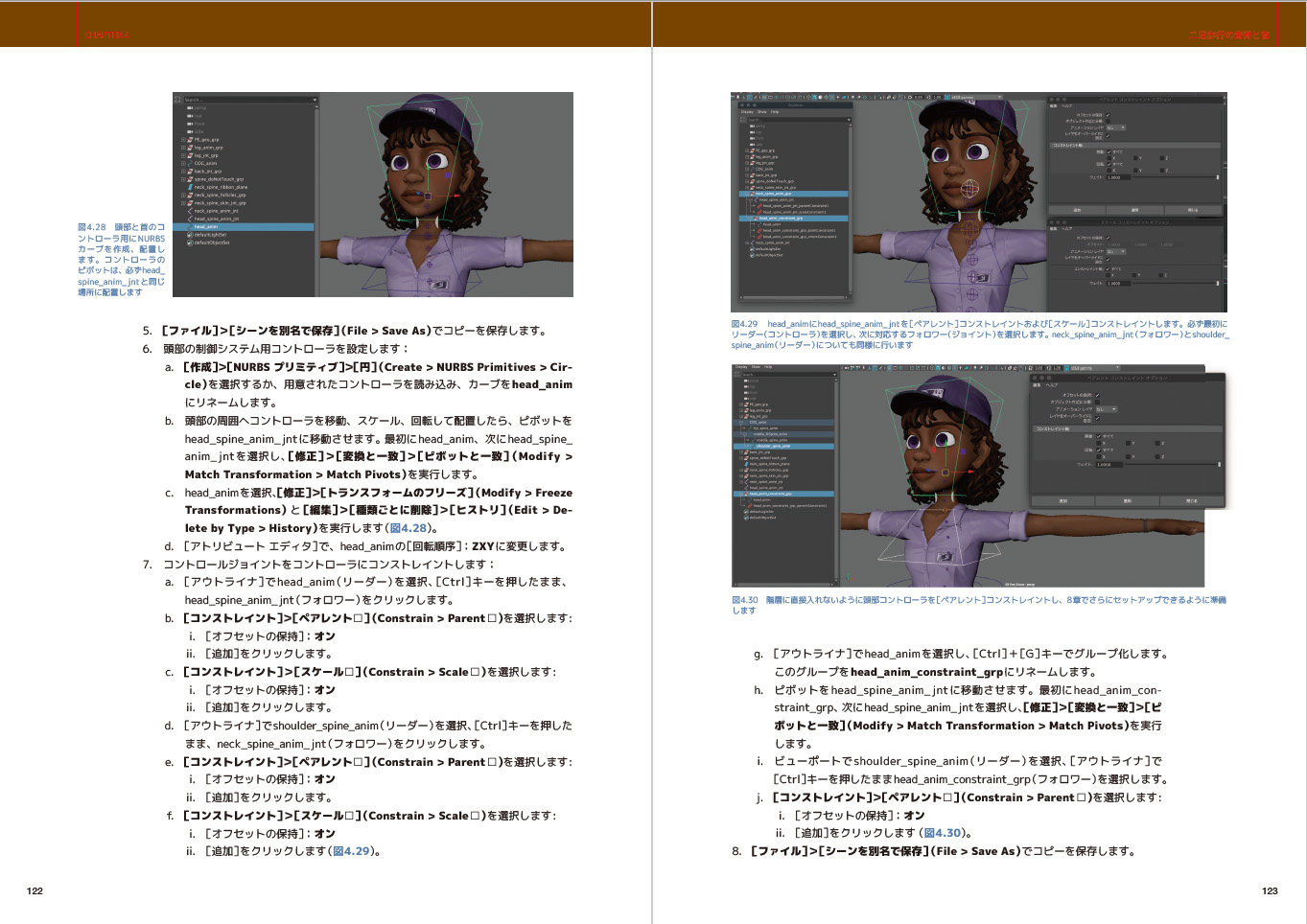Viewport: 1307px width, 924px height.
Task: Open the search dropdown arrow in figure 4.28 outliner
Action: coord(314,100)
